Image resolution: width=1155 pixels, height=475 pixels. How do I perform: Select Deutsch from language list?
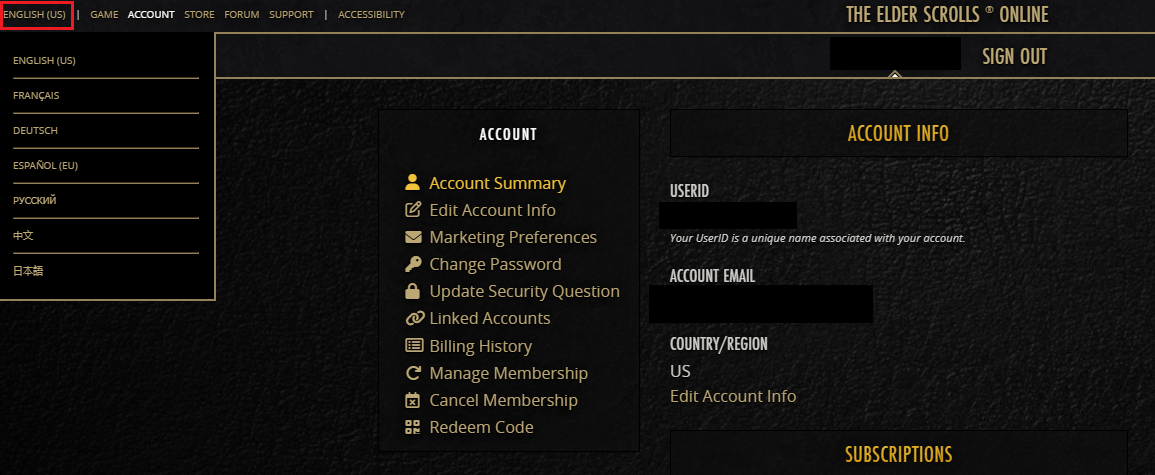35,130
